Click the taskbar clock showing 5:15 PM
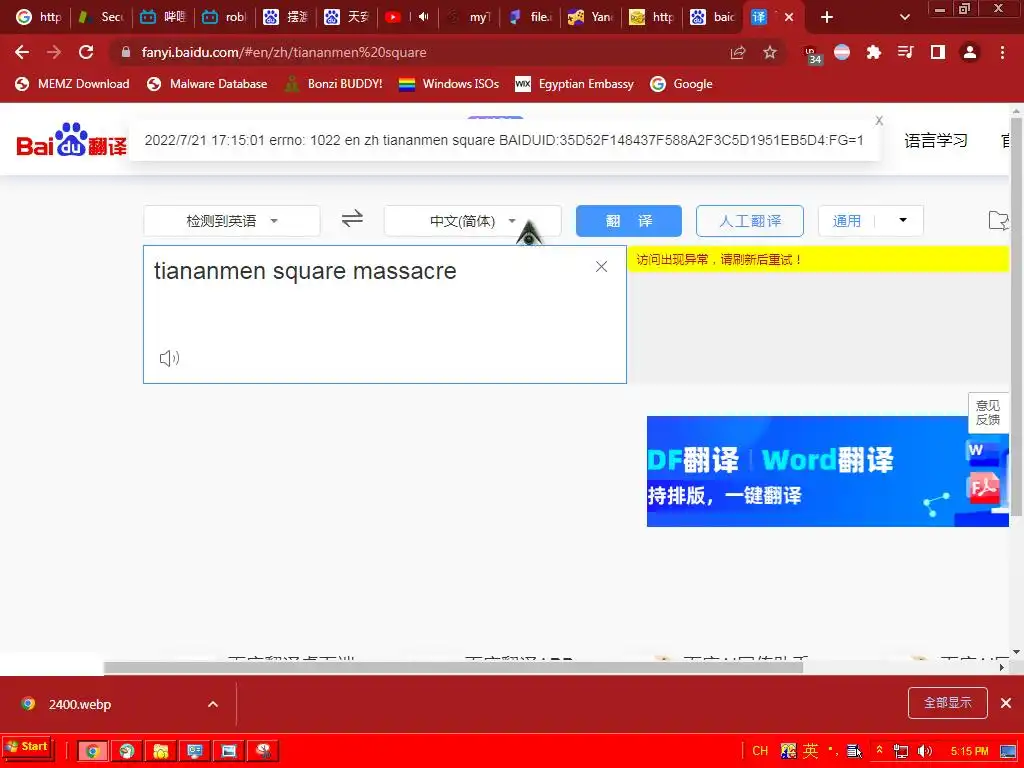 (x=969, y=751)
